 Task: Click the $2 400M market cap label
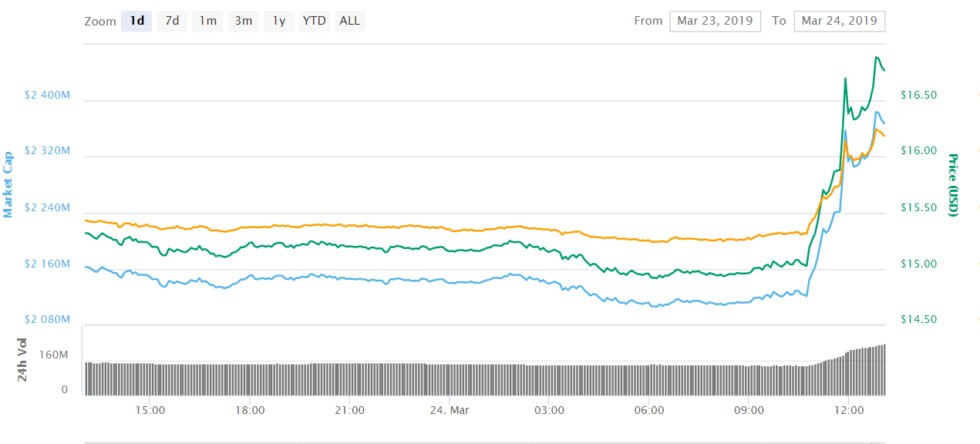(47, 96)
